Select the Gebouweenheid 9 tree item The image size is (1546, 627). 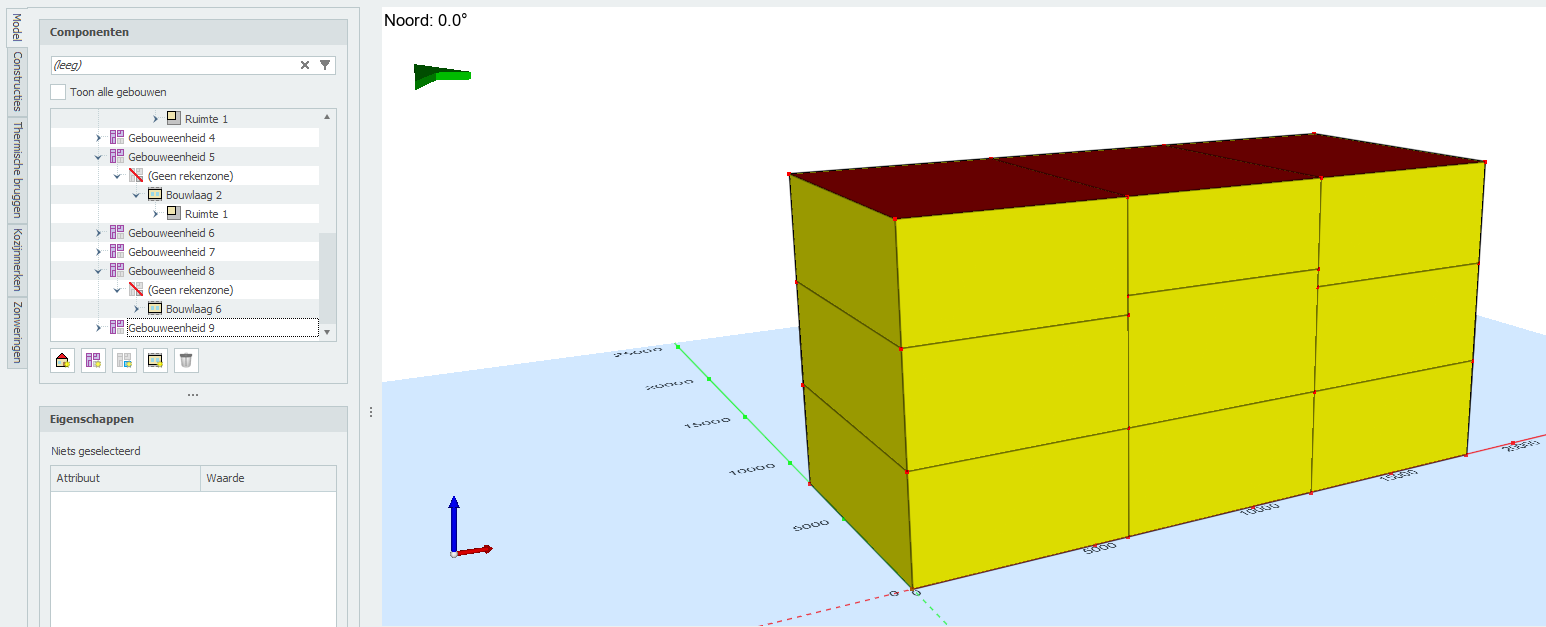[x=171, y=328]
